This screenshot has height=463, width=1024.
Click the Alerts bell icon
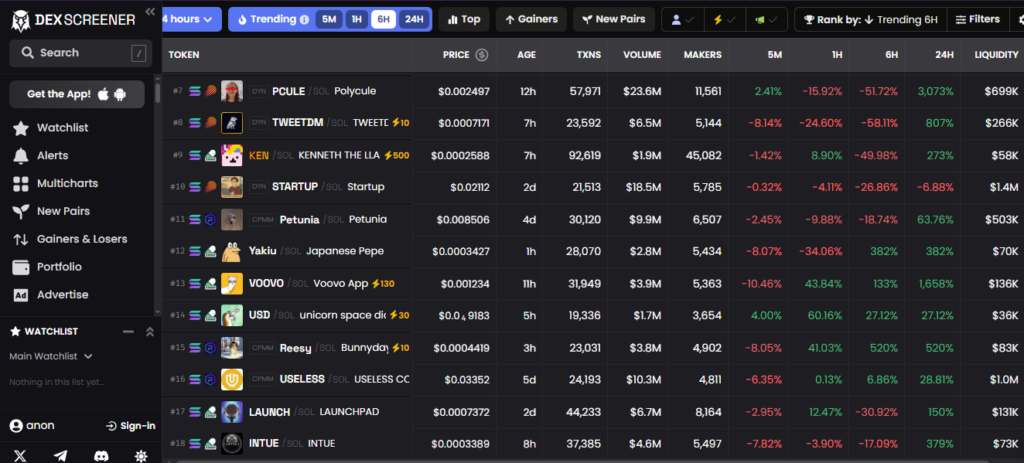20,156
